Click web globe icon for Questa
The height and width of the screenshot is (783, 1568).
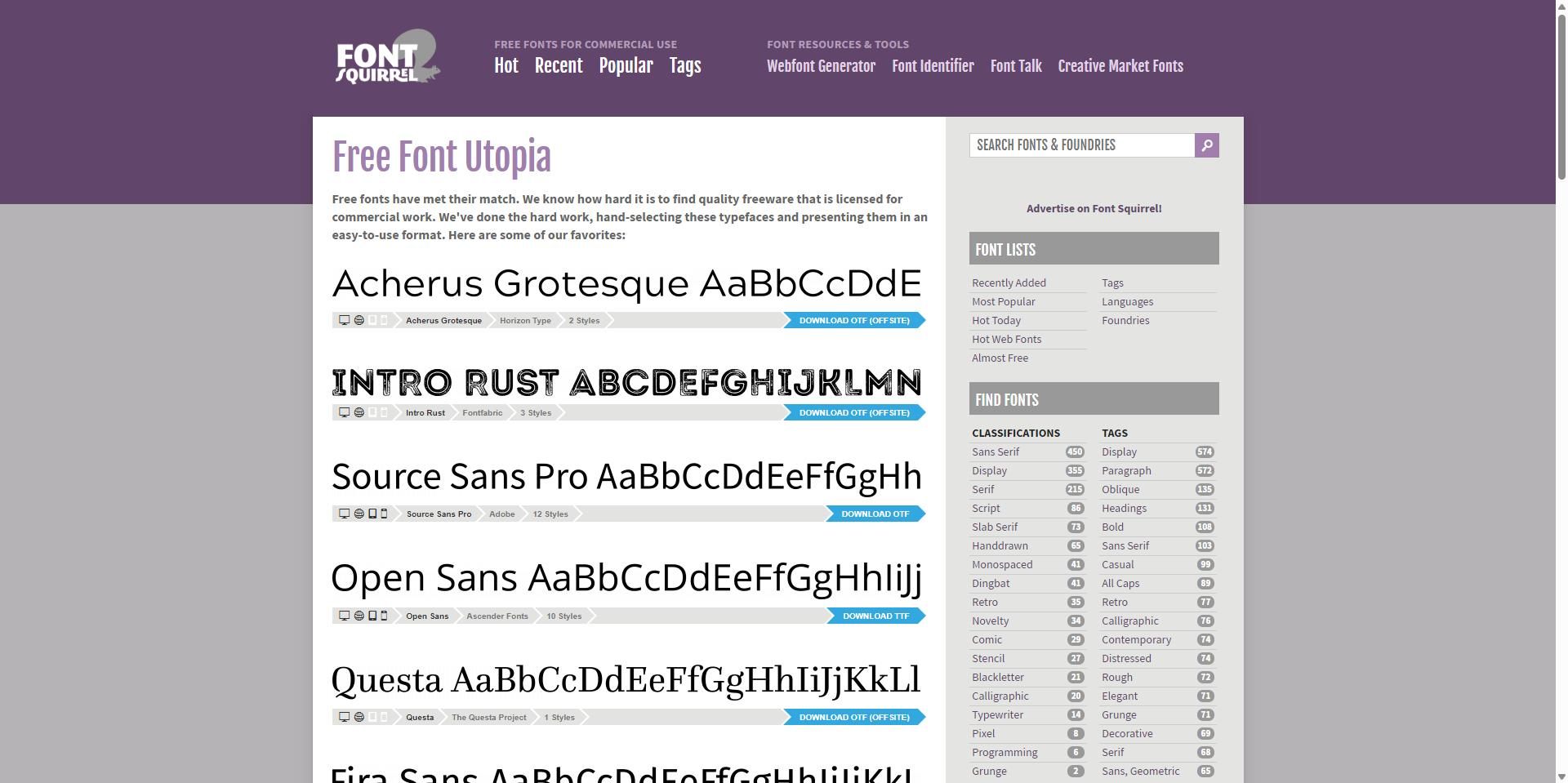tap(359, 717)
